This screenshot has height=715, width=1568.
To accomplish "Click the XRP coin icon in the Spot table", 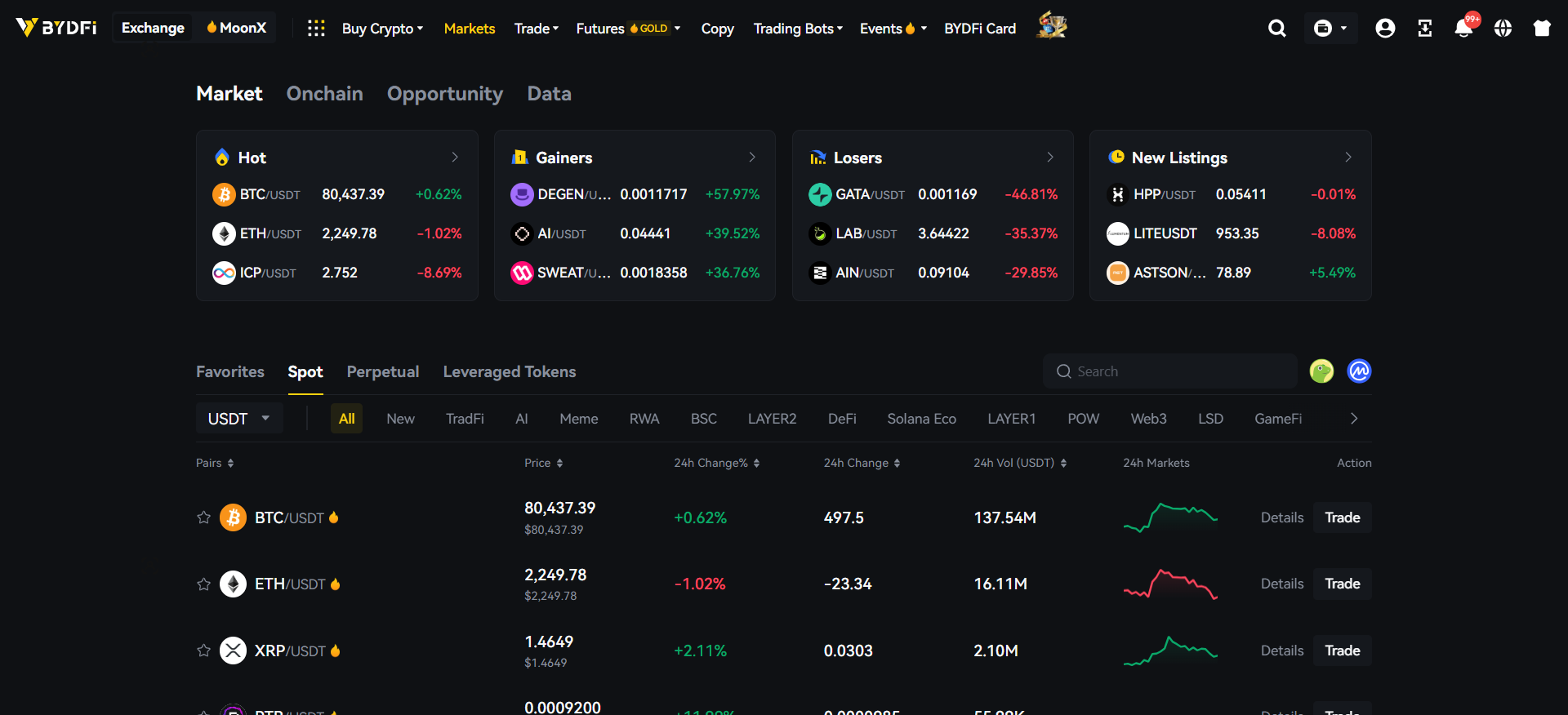I will pos(233,651).
